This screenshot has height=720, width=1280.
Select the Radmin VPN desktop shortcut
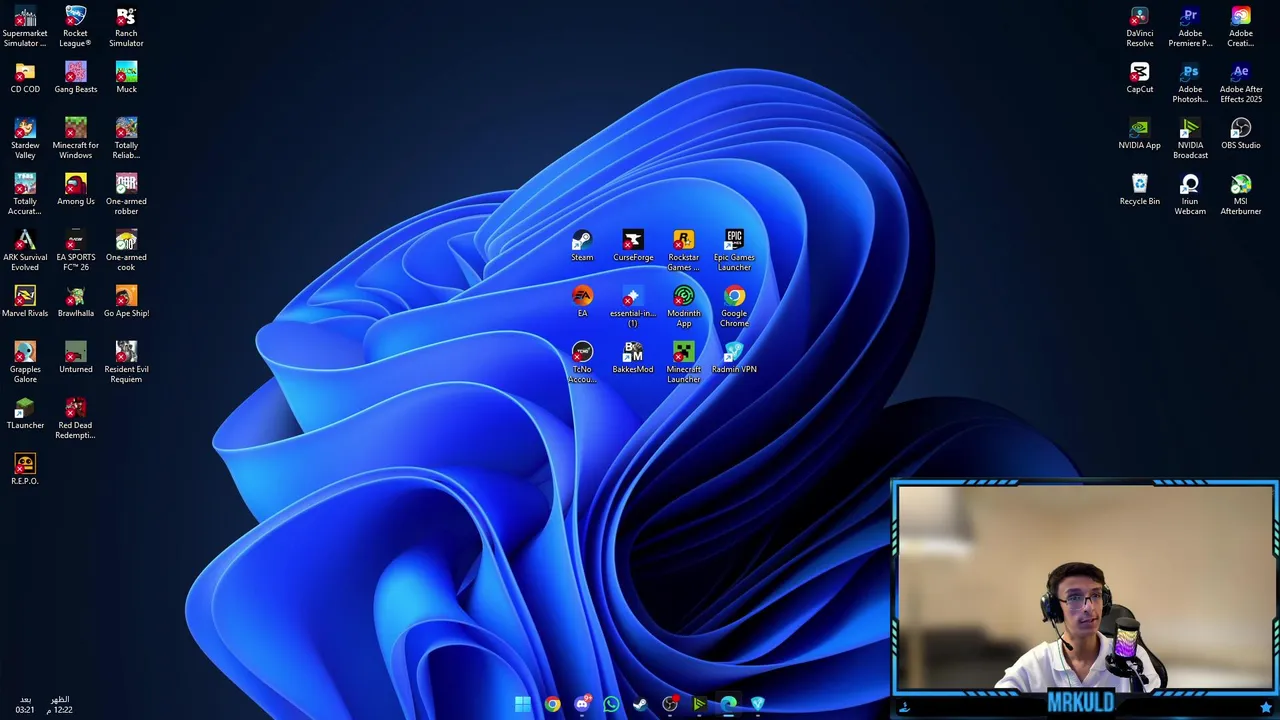pyautogui.click(x=734, y=358)
